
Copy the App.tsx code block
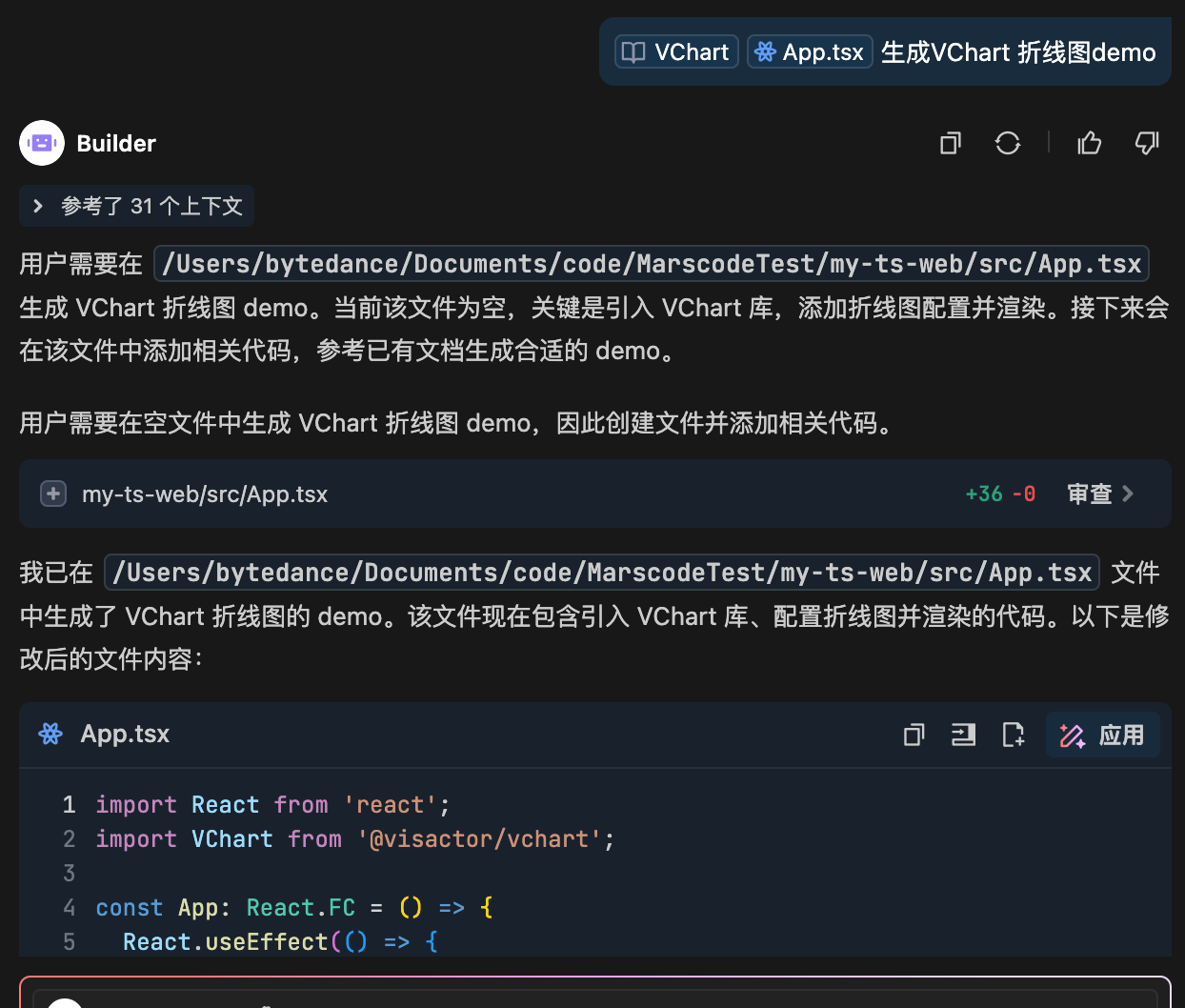pyautogui.click(x=914, y=735)
